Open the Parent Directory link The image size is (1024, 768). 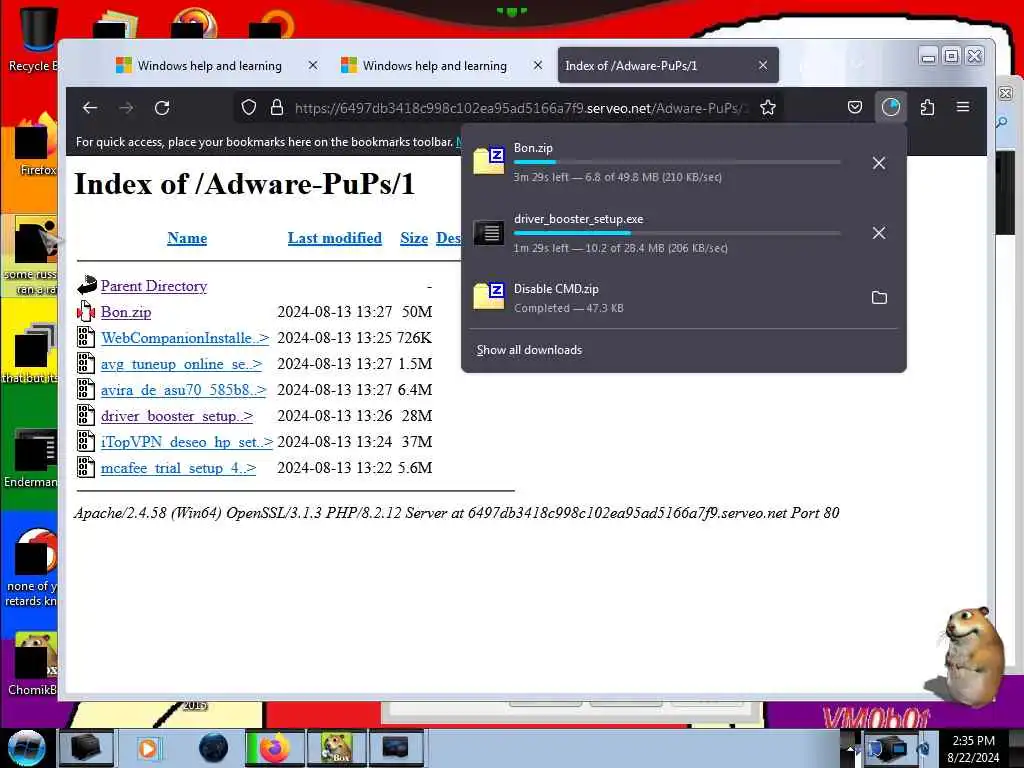[153, 286]
